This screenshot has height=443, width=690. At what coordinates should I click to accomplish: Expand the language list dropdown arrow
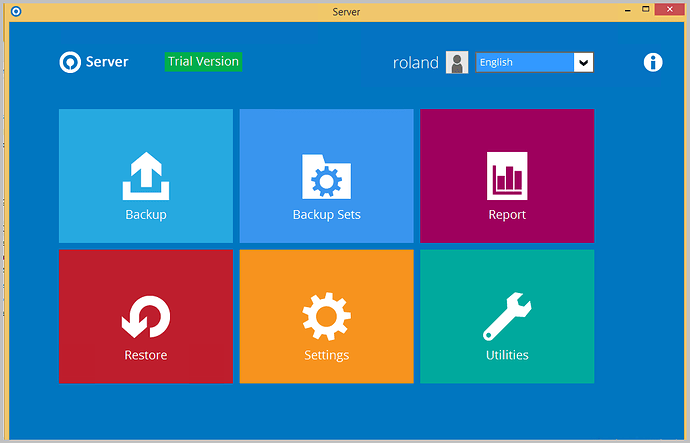[x=583, y=62]
